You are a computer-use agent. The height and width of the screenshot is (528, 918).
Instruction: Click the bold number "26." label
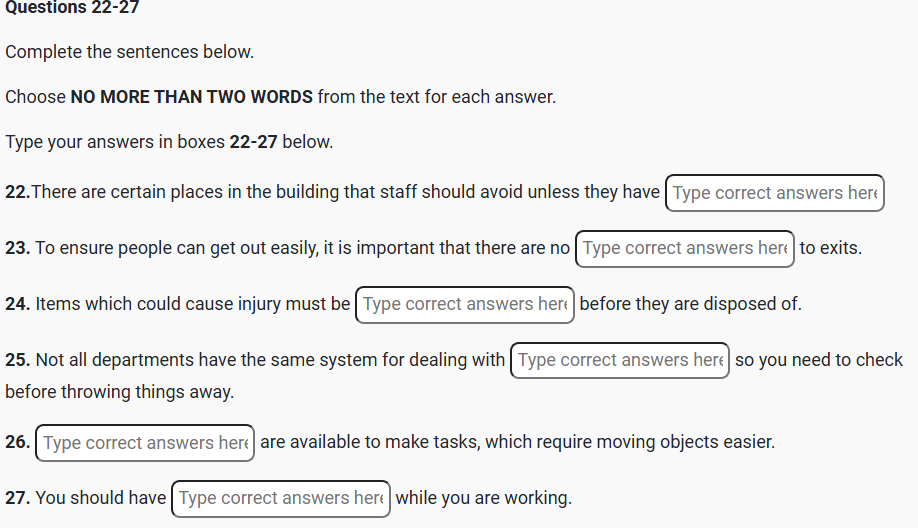tap(18, 442)
